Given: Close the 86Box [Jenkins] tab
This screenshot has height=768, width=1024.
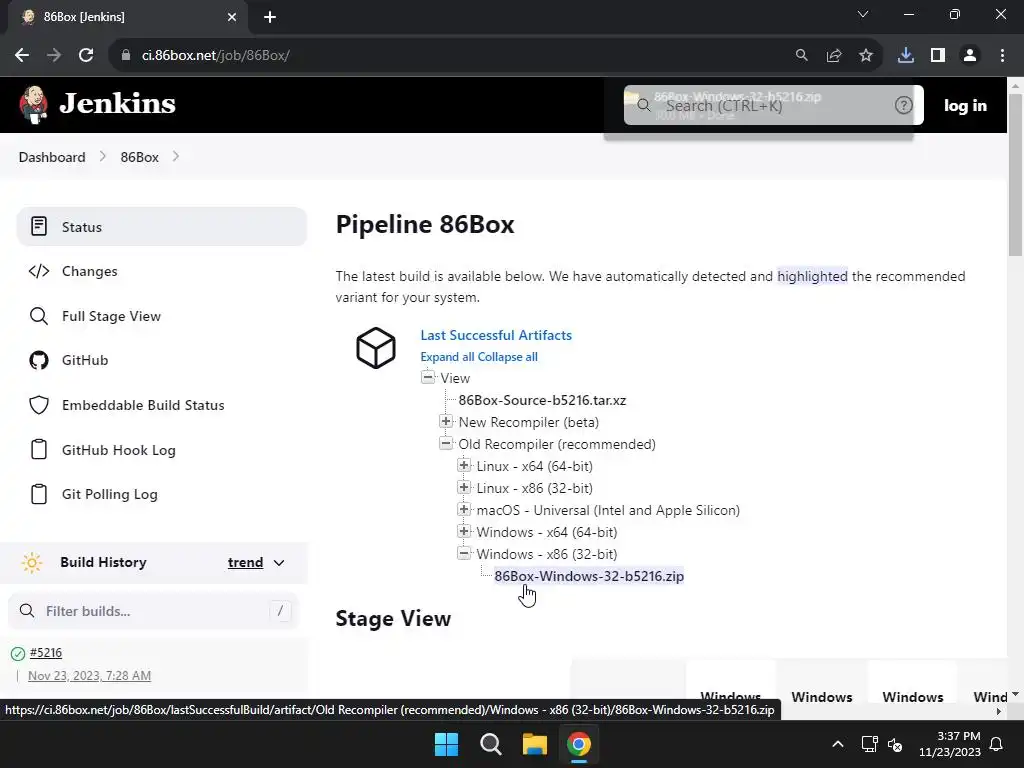Looking at the screenshot, I should tap(232, 17).
